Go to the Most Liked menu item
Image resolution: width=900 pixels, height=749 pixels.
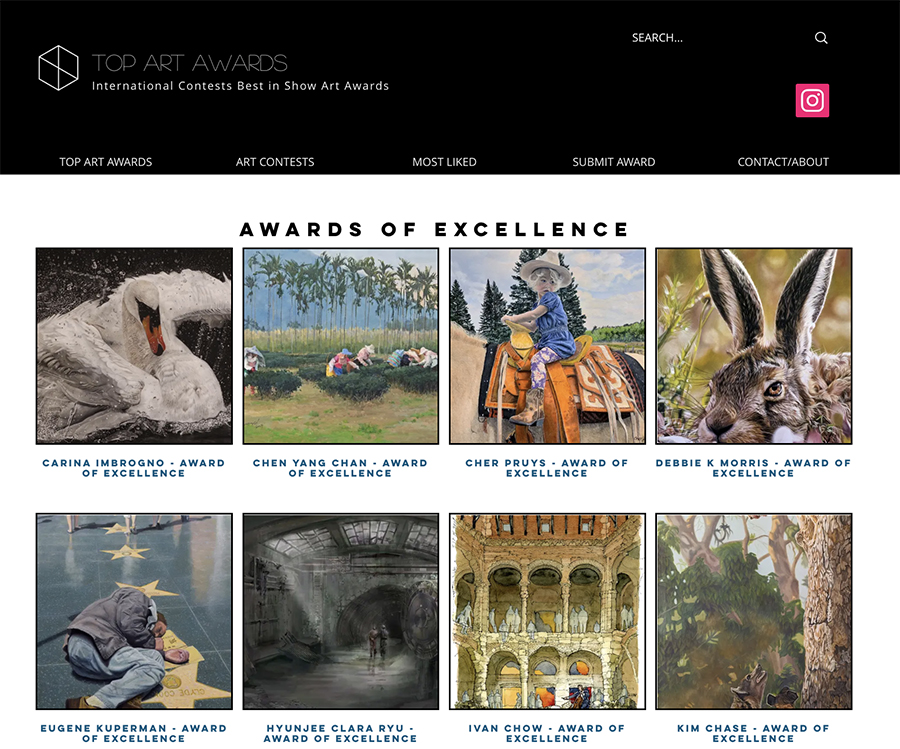[444, 162]
